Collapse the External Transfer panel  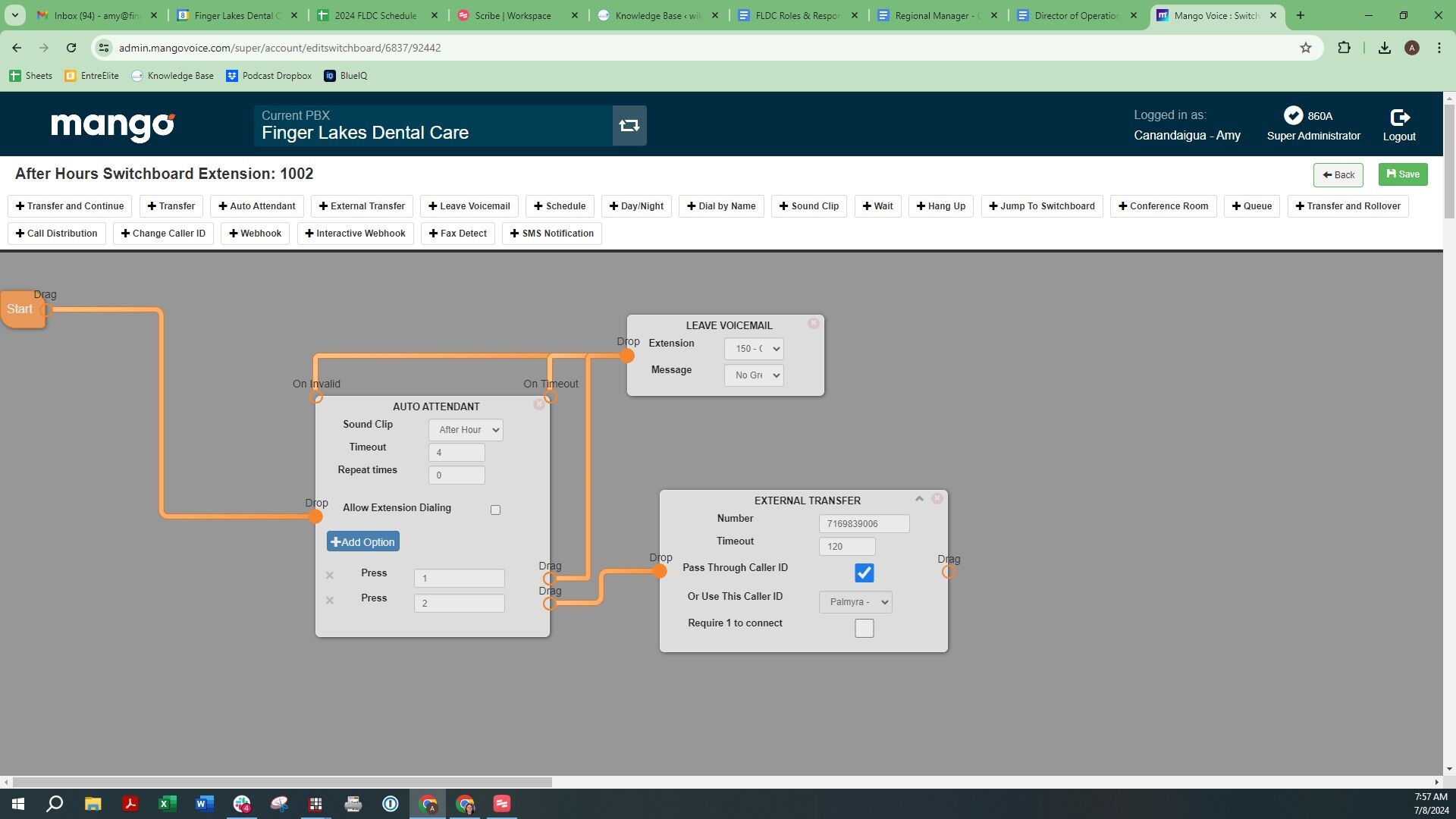click(x=919, y=499)
